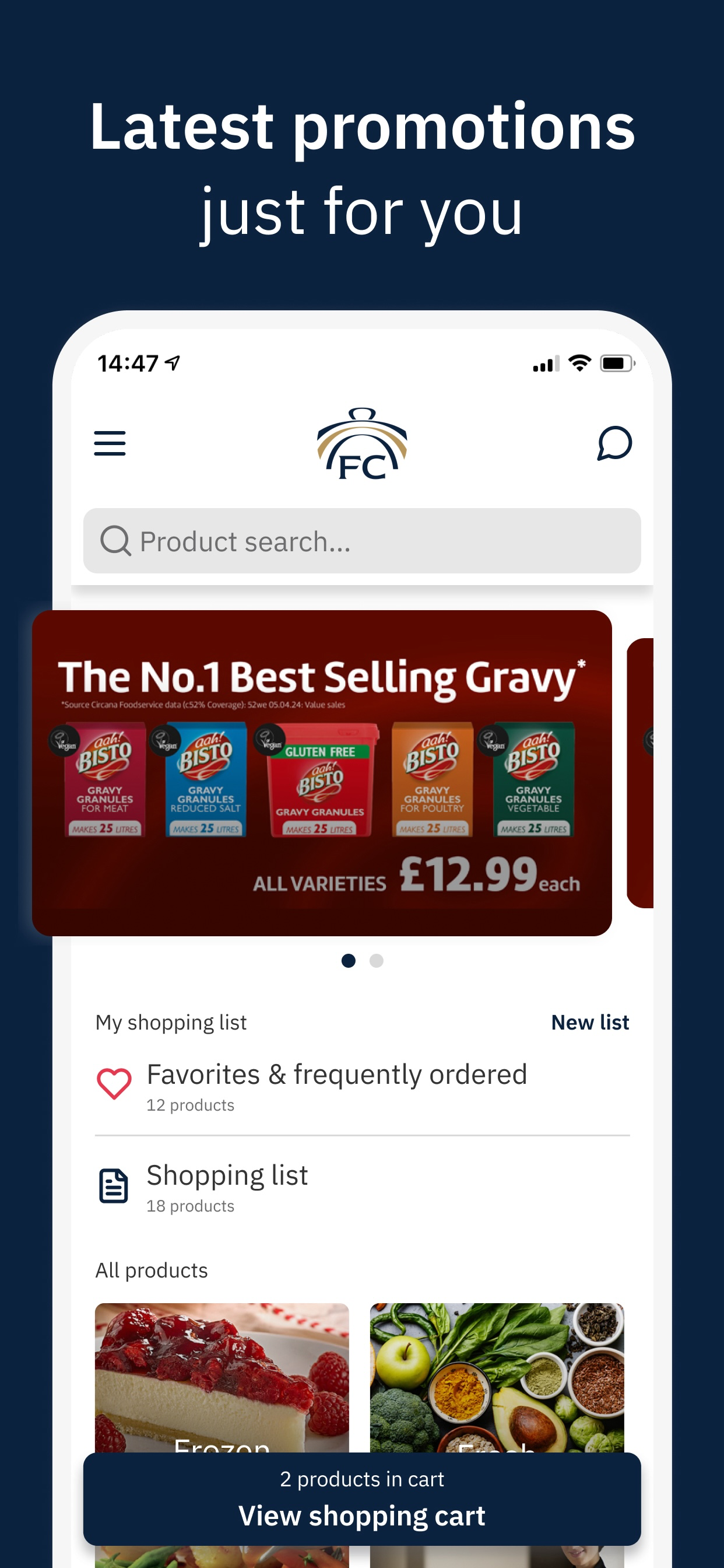The width and height of the screenshot is (724, 1568).
Task: Click the search magnifier icon
Action: click(115, 541)
